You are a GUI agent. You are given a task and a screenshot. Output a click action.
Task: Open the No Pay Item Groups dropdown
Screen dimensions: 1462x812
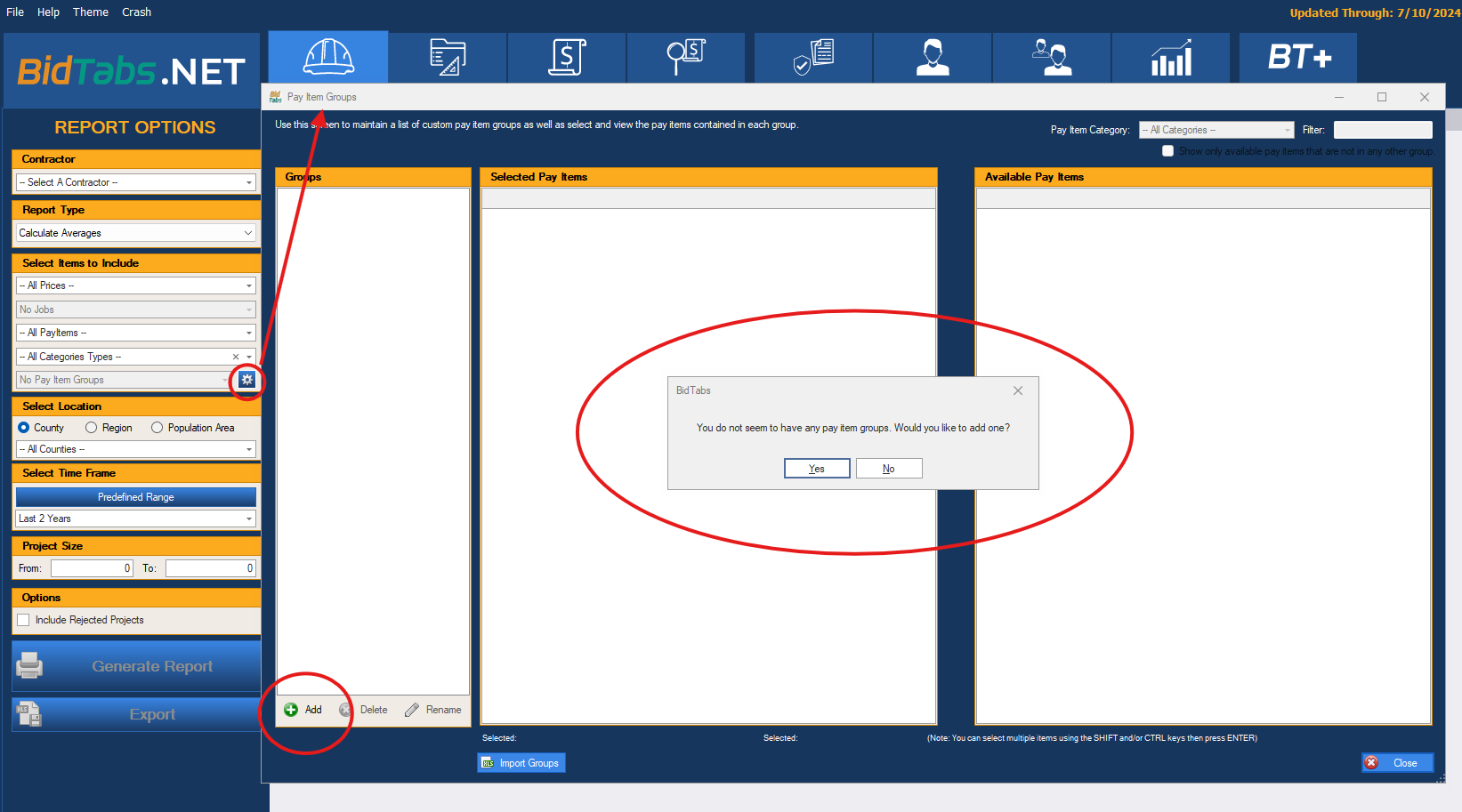tap(124, 380)
